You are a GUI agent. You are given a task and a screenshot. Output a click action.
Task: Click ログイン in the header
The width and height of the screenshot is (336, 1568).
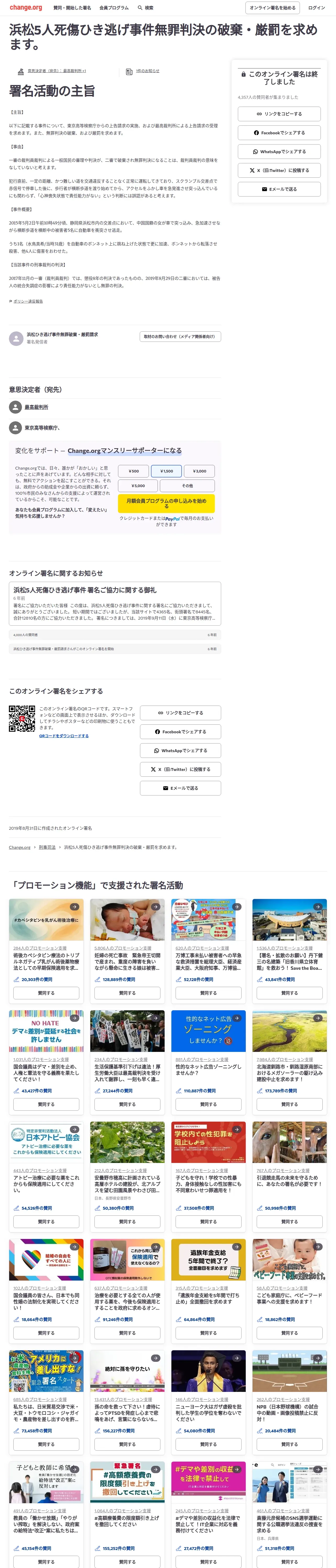(316, 8)
